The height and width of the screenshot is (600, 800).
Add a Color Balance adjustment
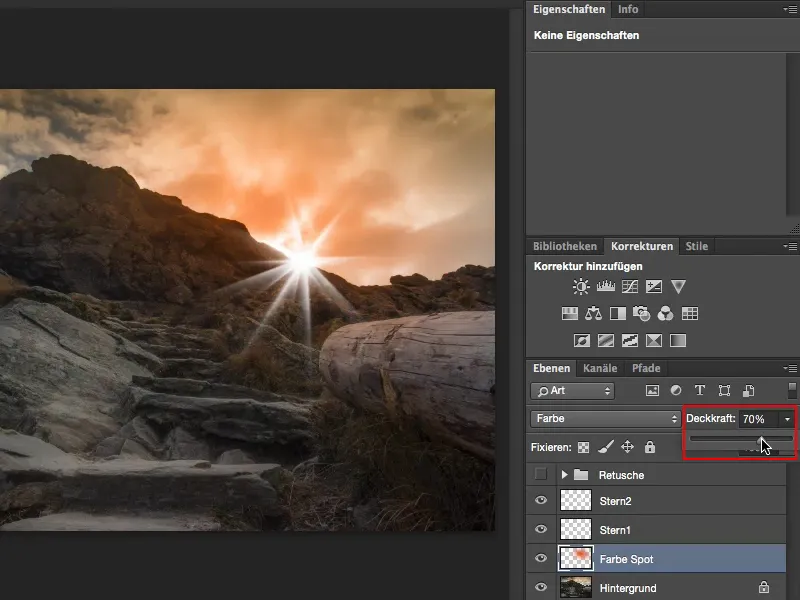pos(593,314)
